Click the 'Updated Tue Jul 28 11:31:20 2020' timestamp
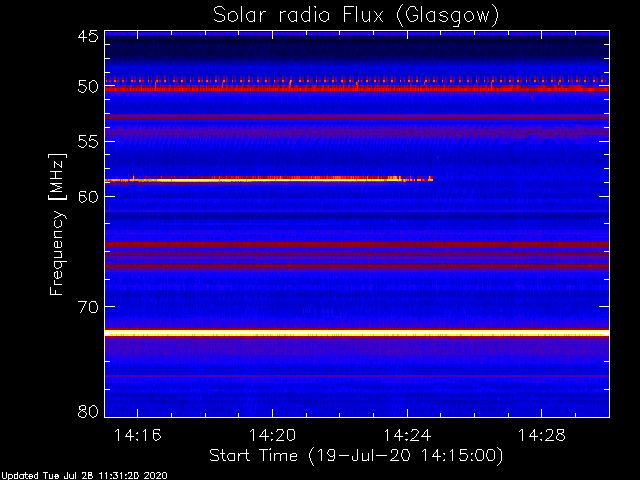Screen dimensions: 640x480 [x=84, y=476]
